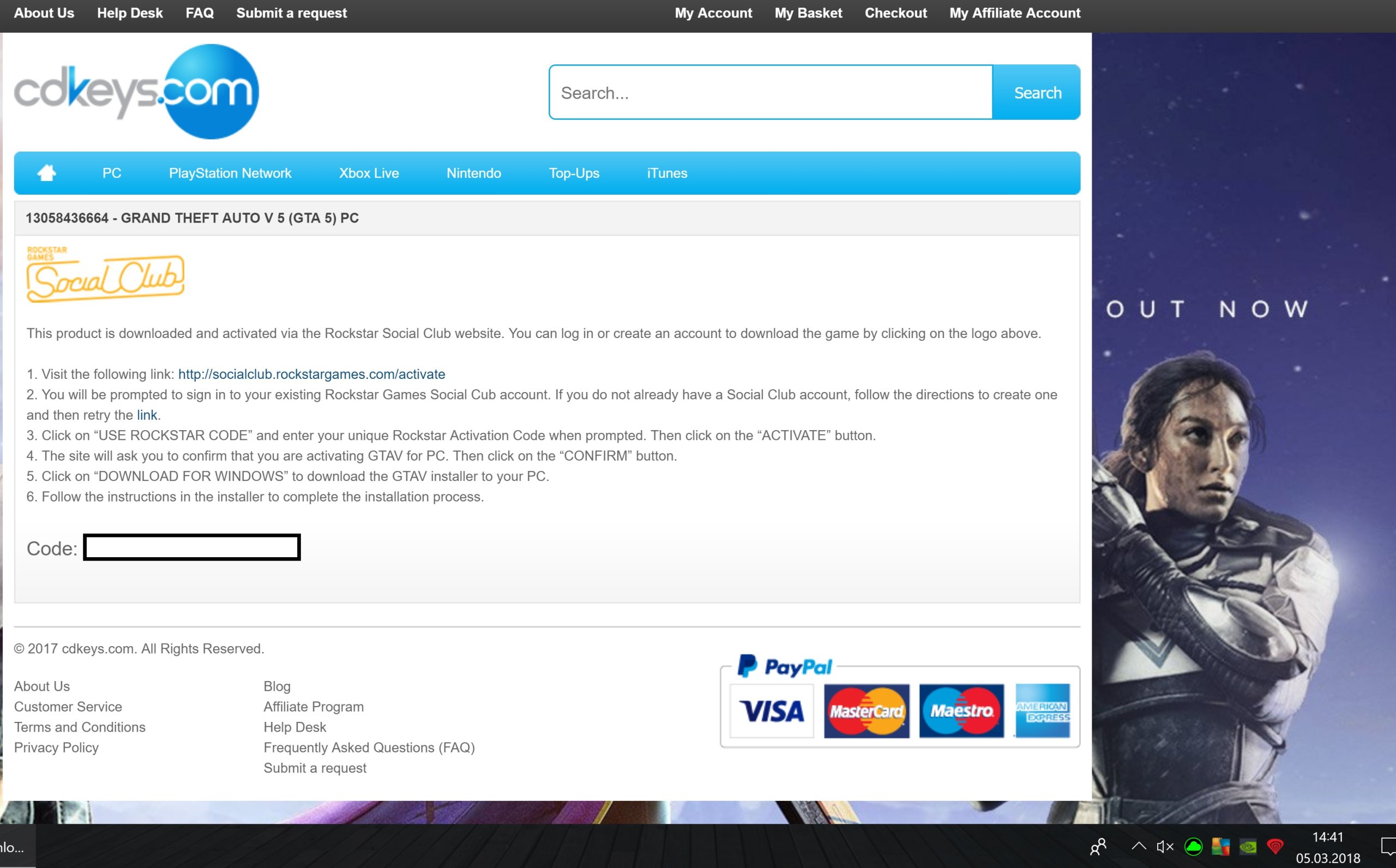Open footer Customer Service link
The width and height of the screenshot is (1396, 868).
68,707
